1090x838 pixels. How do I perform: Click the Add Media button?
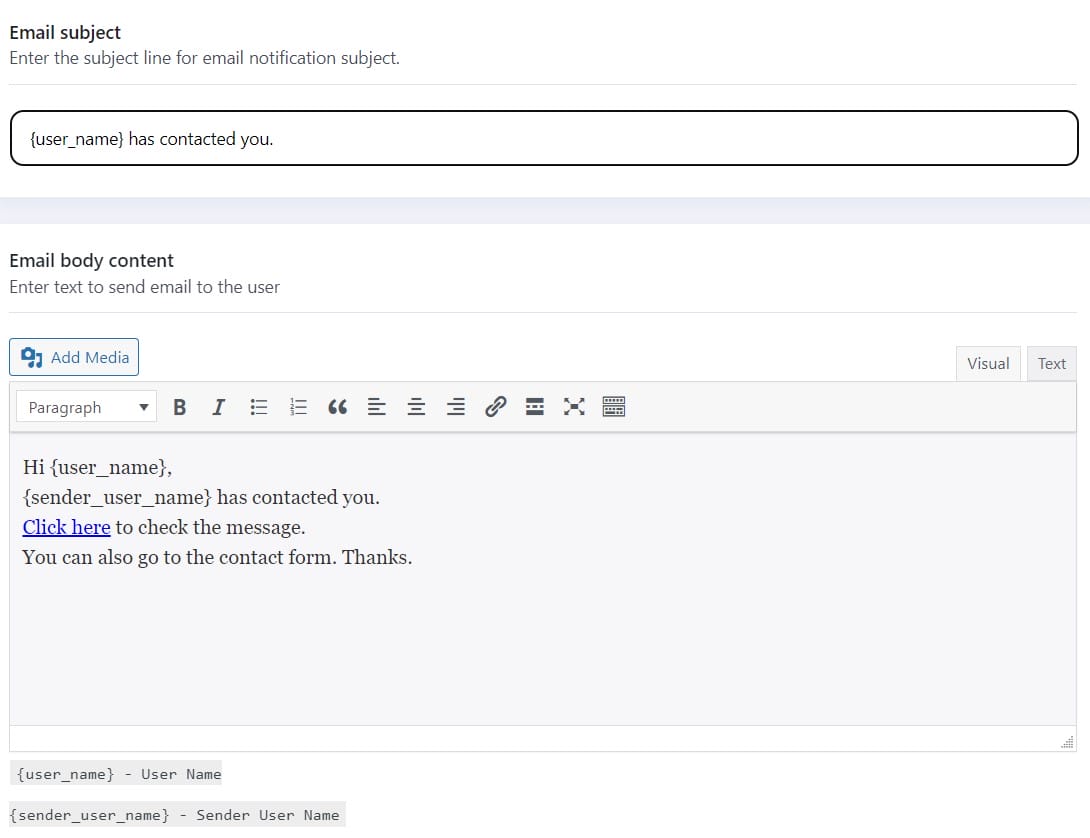(75, 357)
